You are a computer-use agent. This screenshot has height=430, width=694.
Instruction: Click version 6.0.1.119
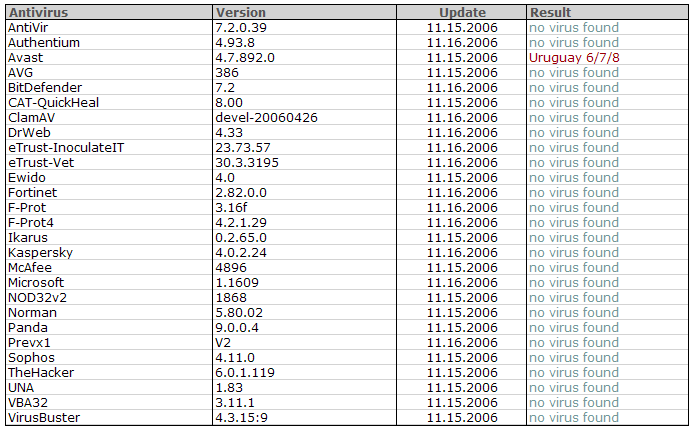245,373
